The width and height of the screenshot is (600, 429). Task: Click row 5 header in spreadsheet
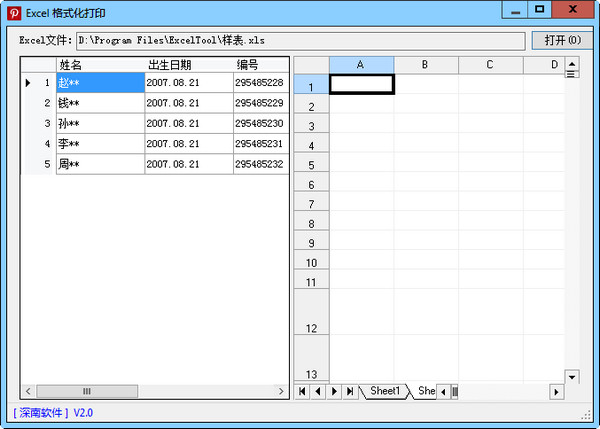point(311,165)
